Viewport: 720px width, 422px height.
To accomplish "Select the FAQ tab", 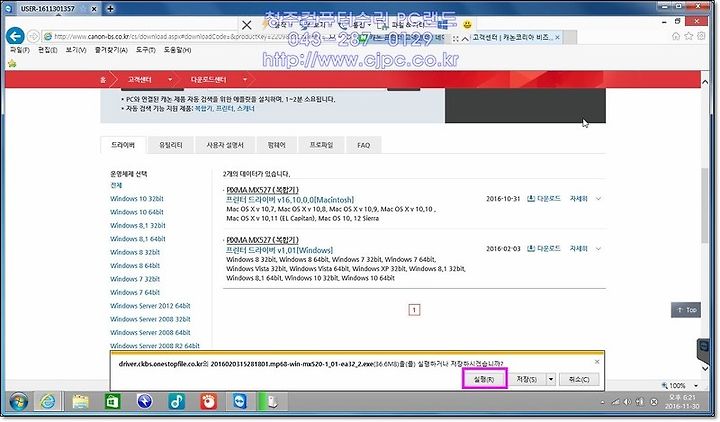I will click(363, 145).
